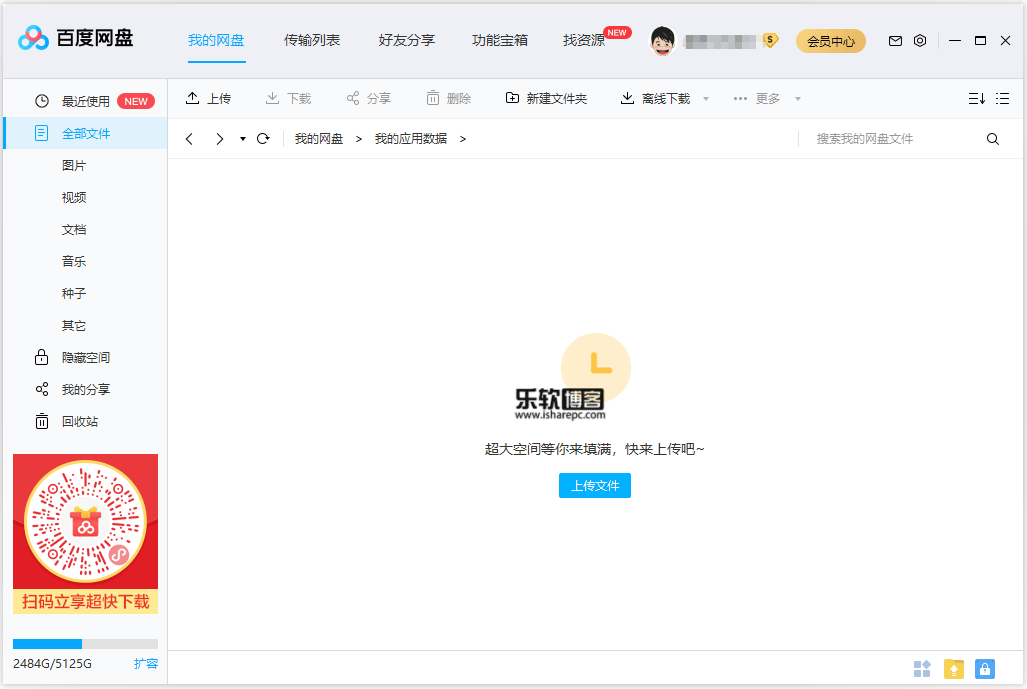The width and height of the screenshot is (1027, 689).
Task: Open the settings hexagon icon
Action: click(x=920, y=41)
